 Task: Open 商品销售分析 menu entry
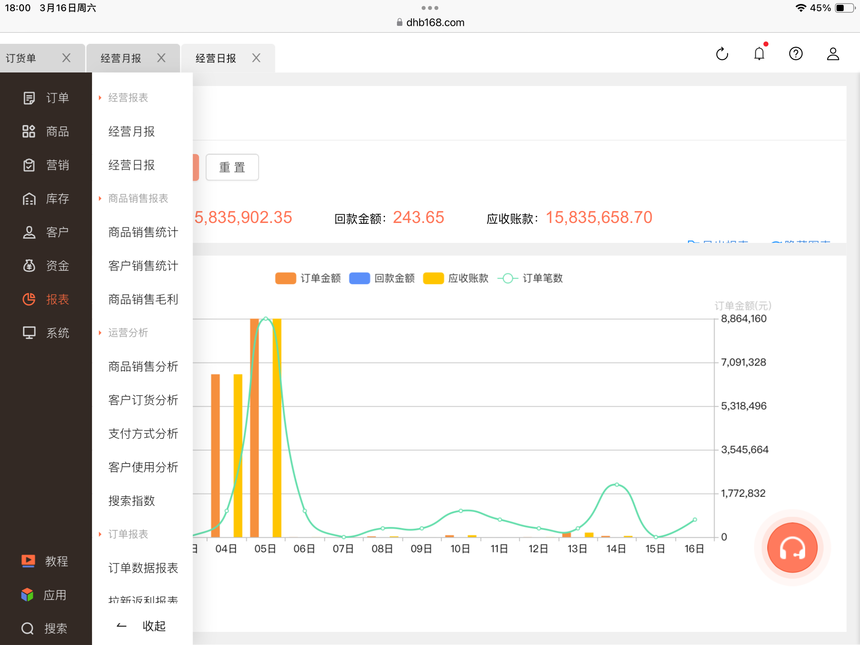coord(143,366)
